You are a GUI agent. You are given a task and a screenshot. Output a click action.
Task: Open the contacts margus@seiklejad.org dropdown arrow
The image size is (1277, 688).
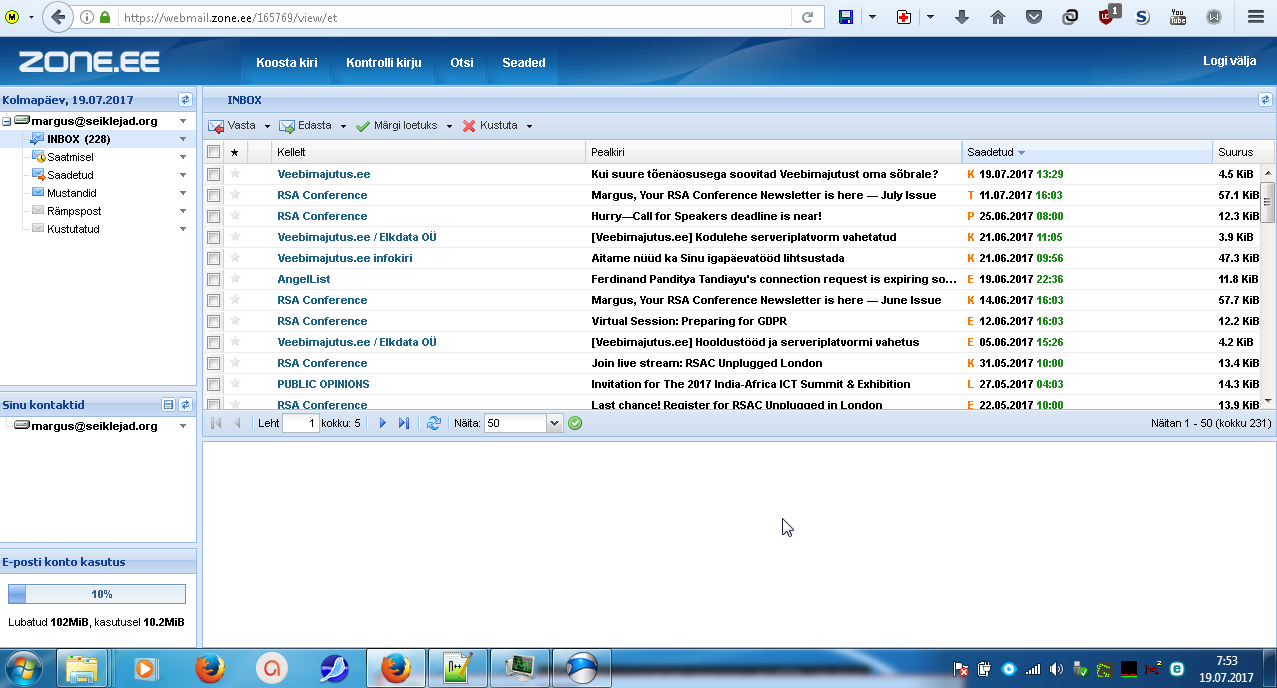183,426
